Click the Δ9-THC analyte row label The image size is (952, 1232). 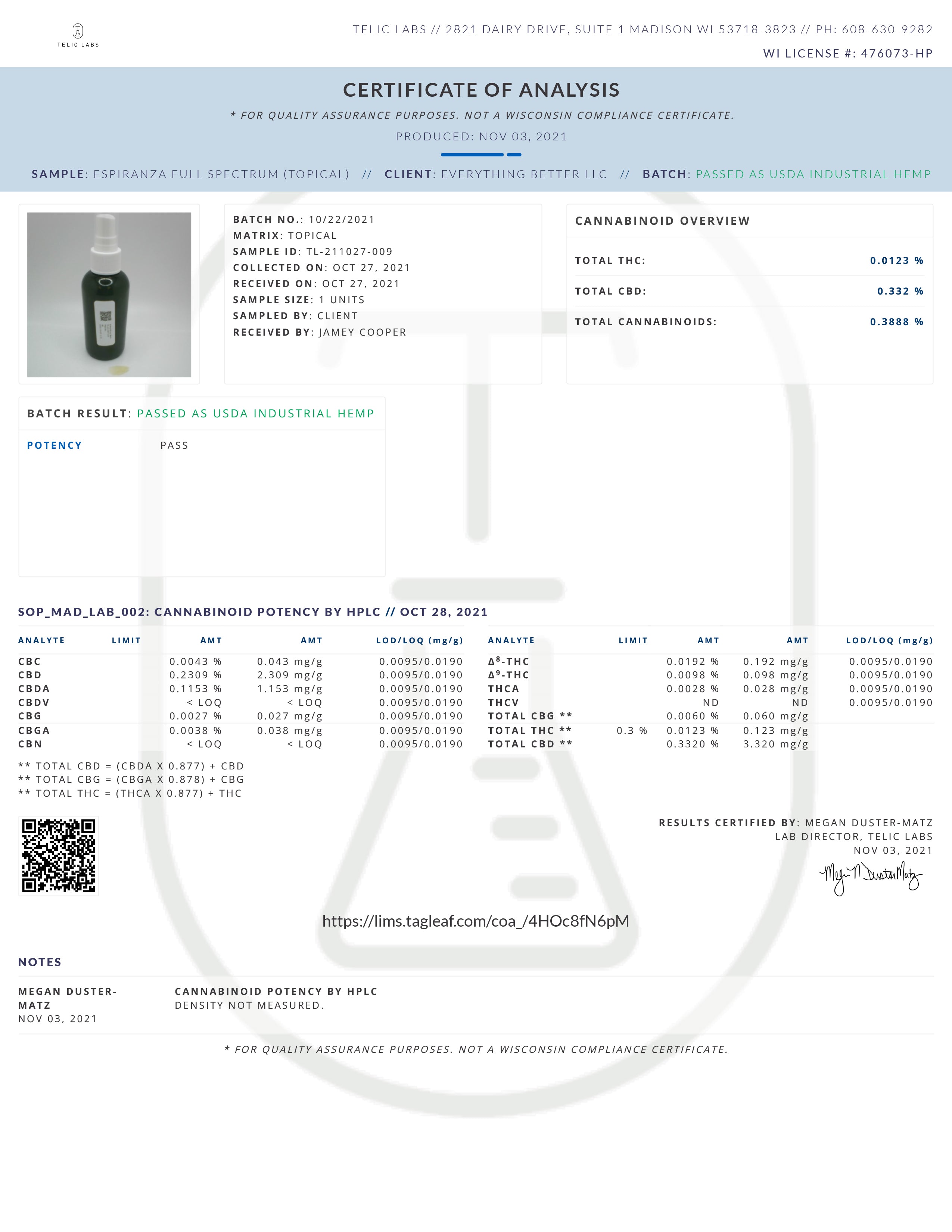click(508, 675)
